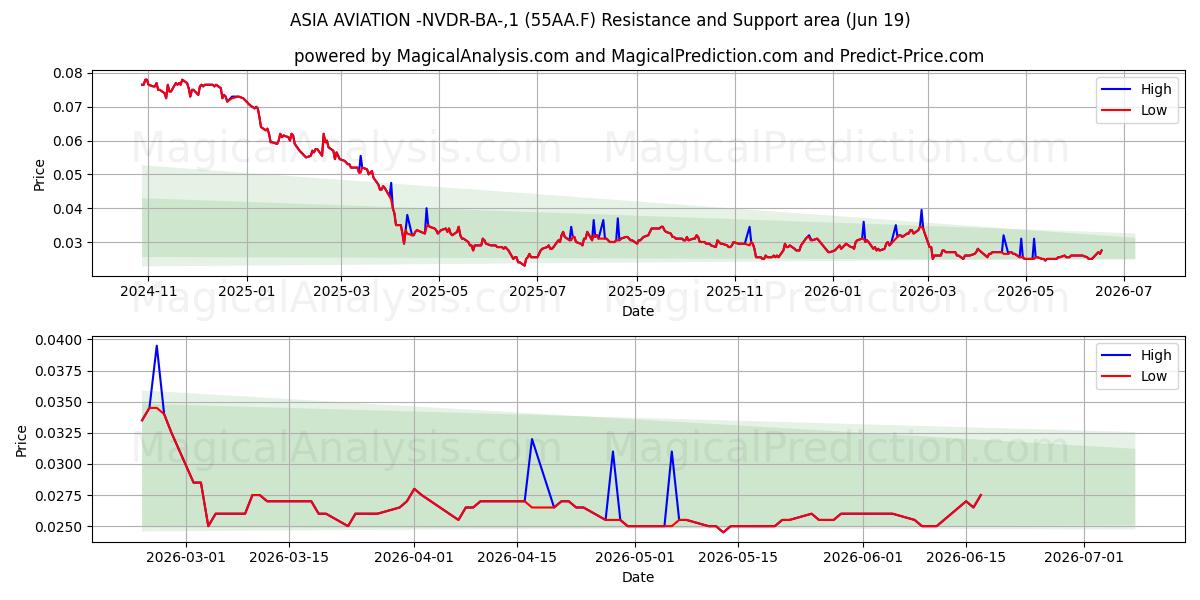The image size is (1200, 600).
Task: Click the 0.0395 High spike peak in bottom chart
Action: pos(156,346)
